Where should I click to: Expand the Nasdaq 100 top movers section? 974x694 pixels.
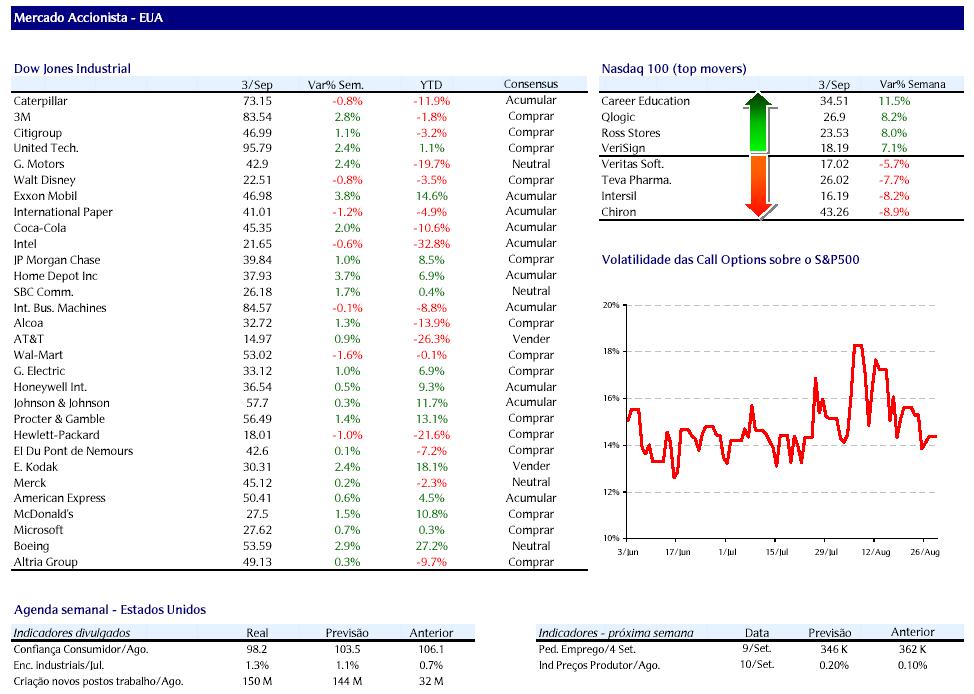pyautogui.click(x=673, y=68)
